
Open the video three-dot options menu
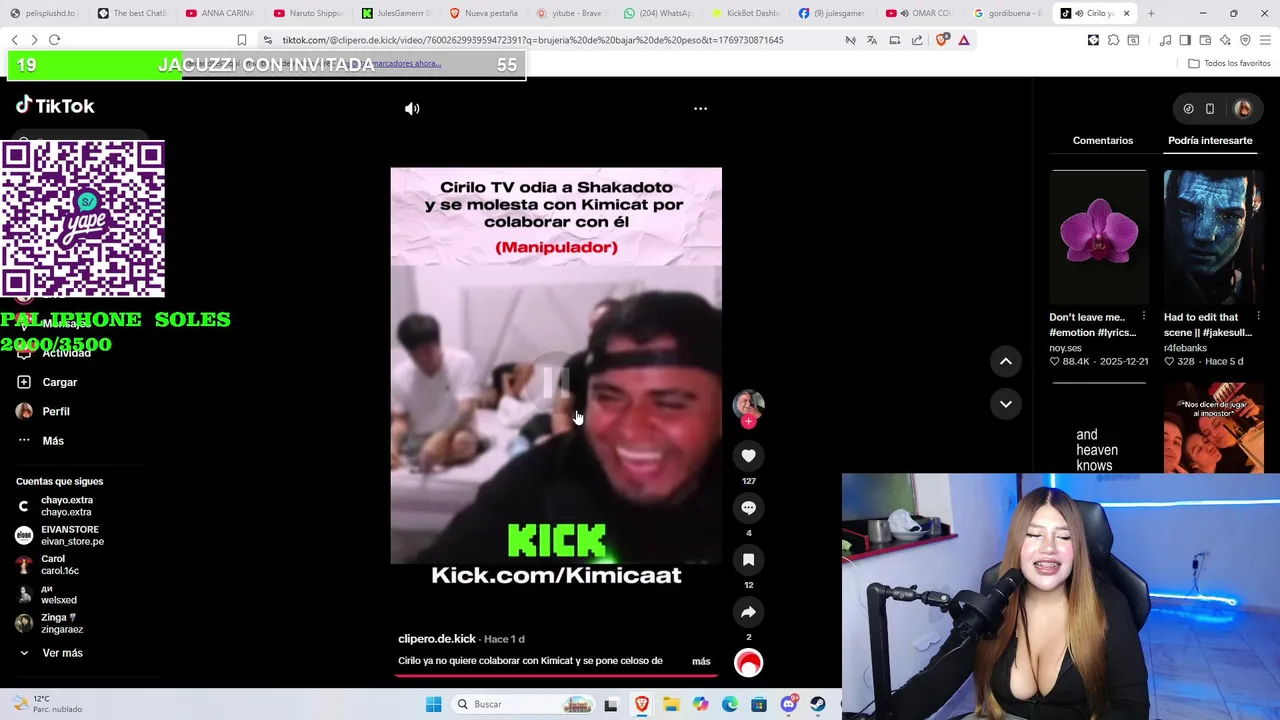(x=700, y=108)
